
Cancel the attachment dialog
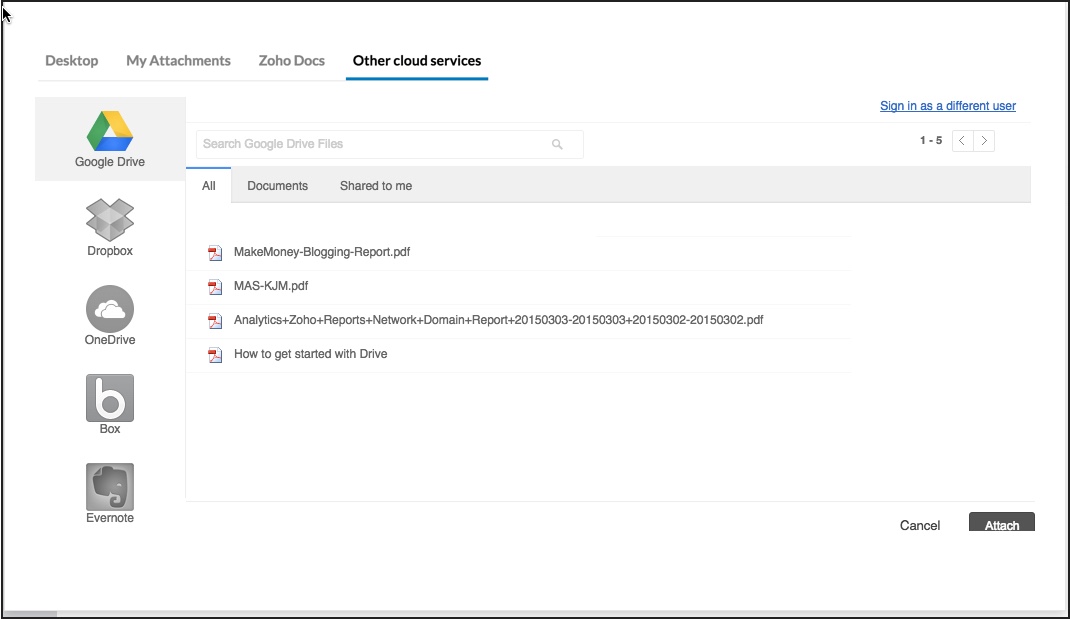(919, 525)
